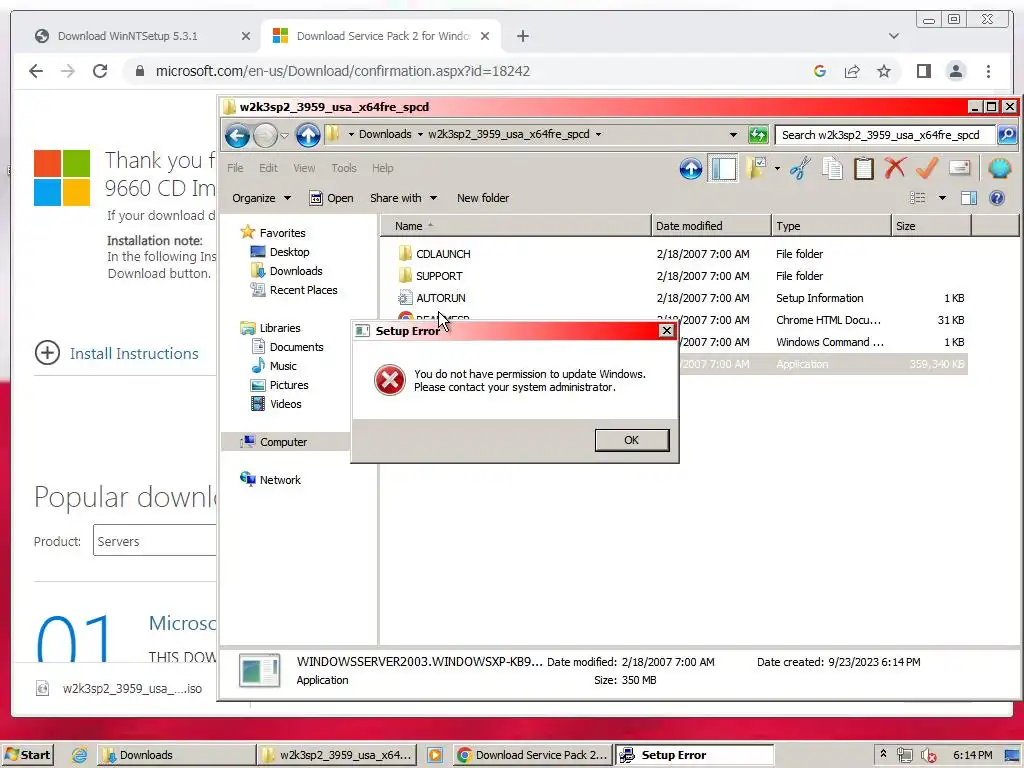Image resolution: width=1024 pixels, height=768 pixels.
Task: Click the Cut scissors icon
Action: click(800, 168)
